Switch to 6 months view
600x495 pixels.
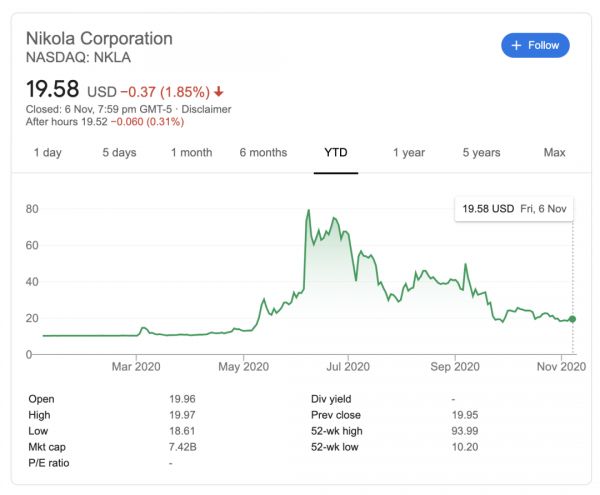pyautogui.click(x=263, y=153)
